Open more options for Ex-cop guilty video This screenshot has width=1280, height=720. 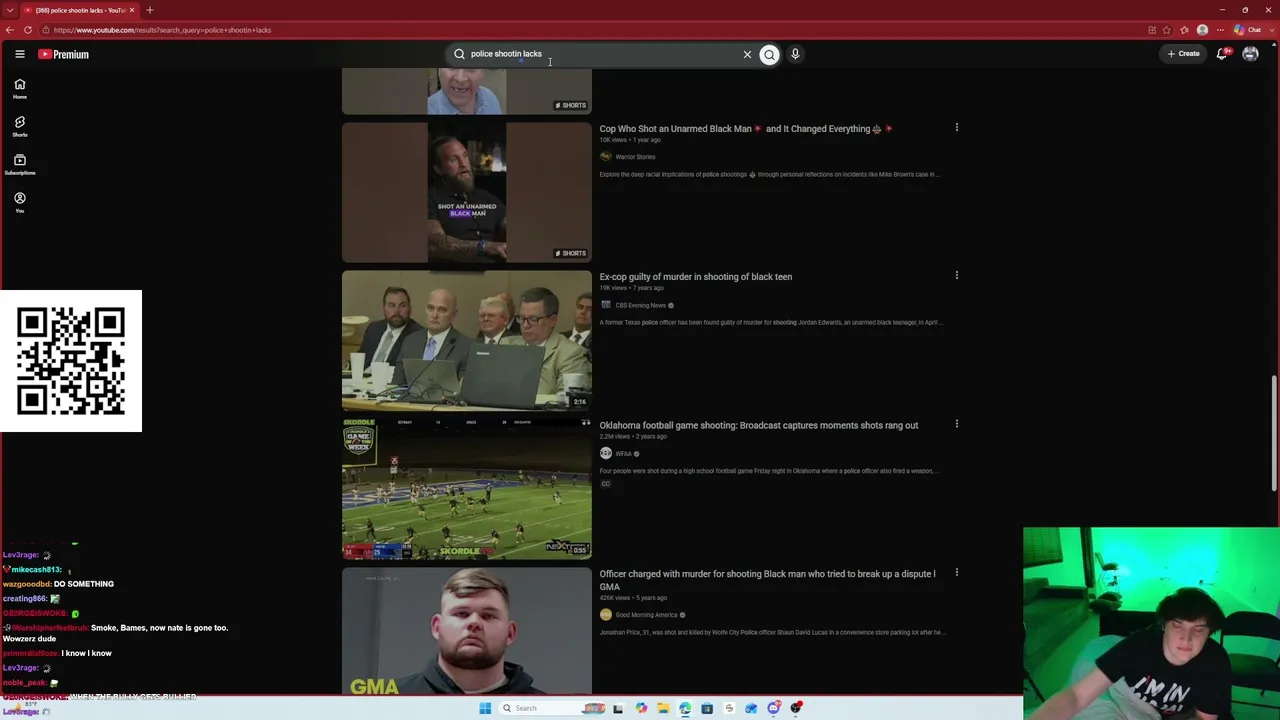pos(957,276)
